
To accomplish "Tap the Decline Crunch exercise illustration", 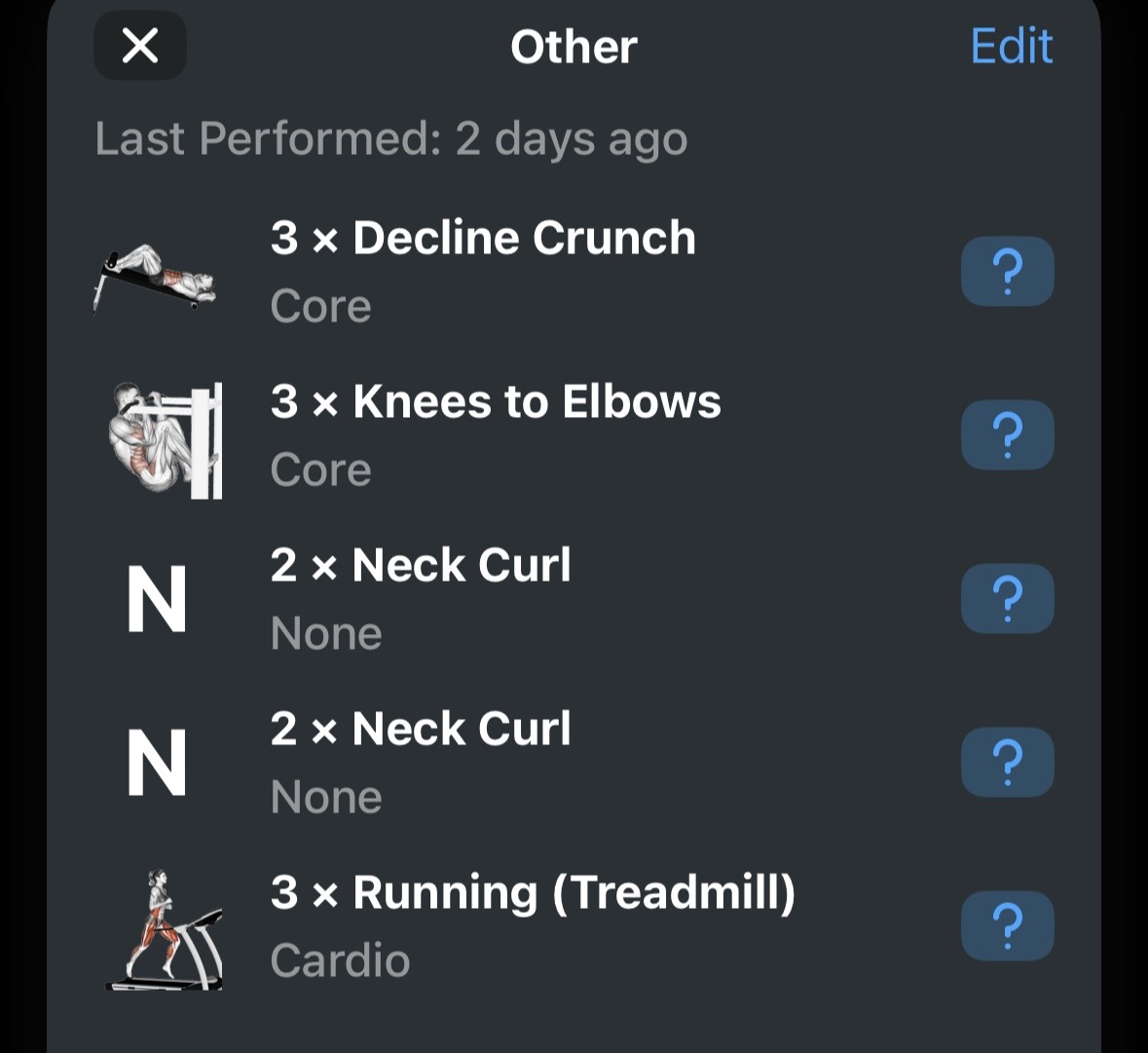I will click(x=155, y=279).
